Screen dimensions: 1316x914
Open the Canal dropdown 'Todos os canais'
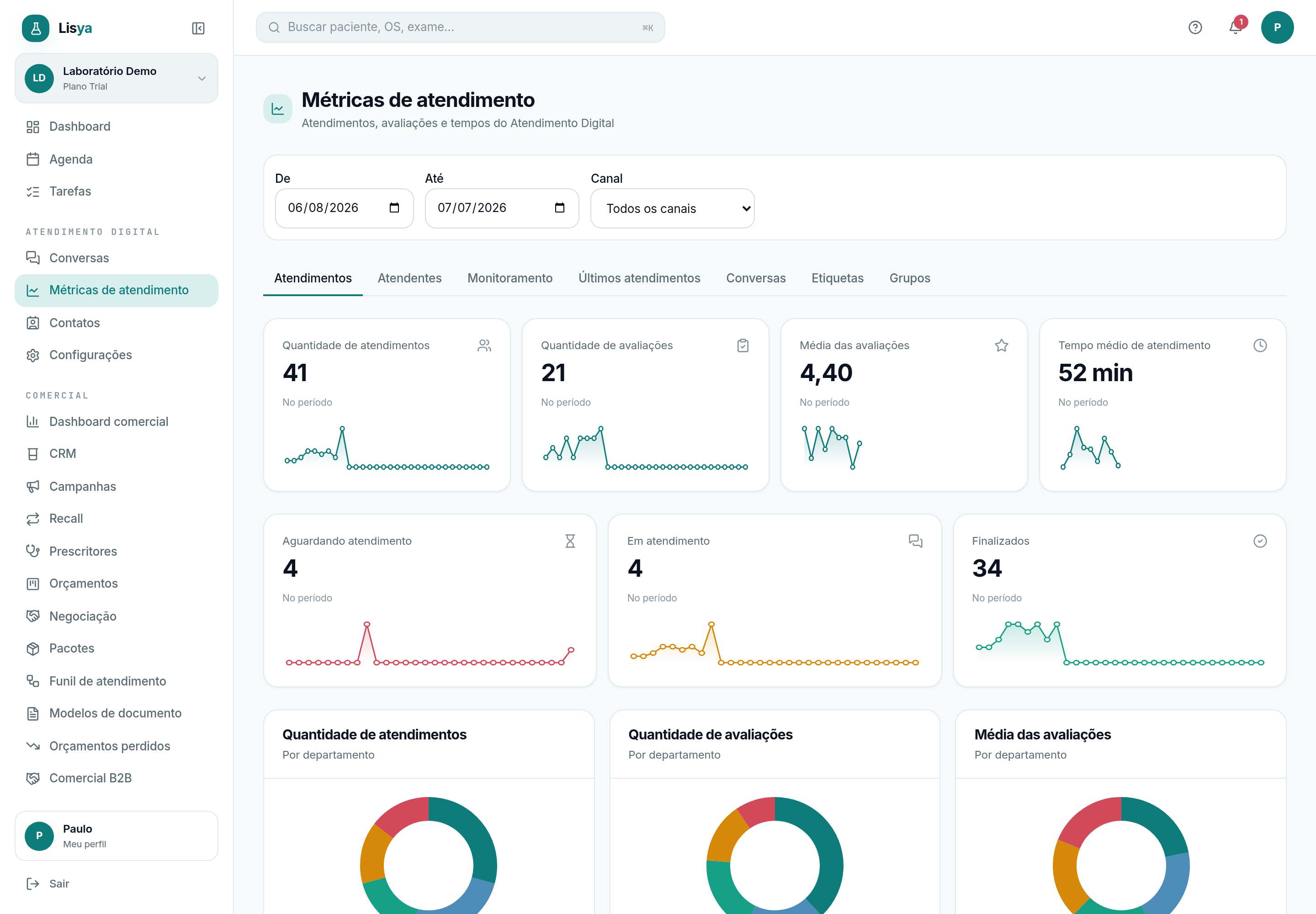[672, 208]
